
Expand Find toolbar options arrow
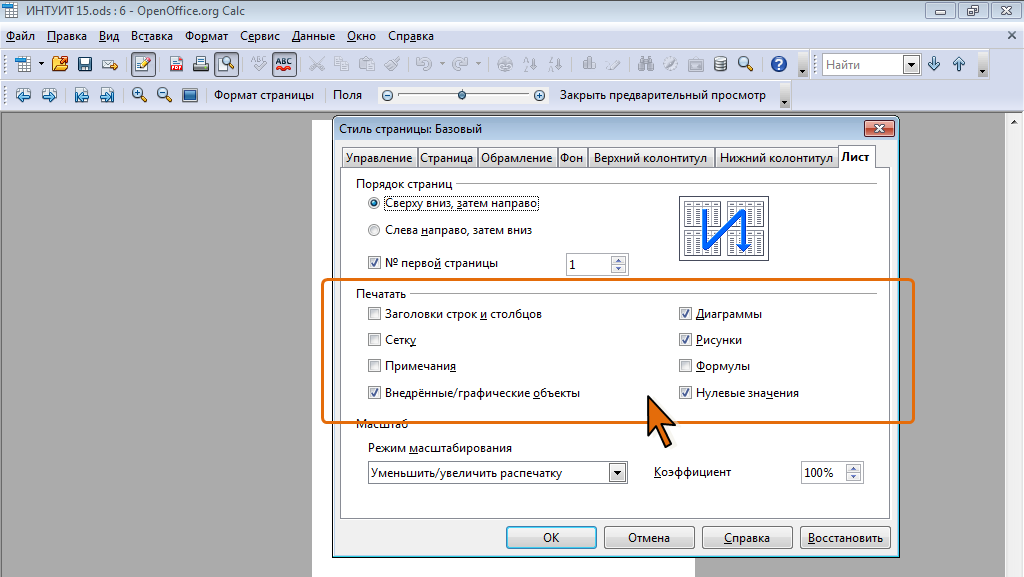(982, 65)
